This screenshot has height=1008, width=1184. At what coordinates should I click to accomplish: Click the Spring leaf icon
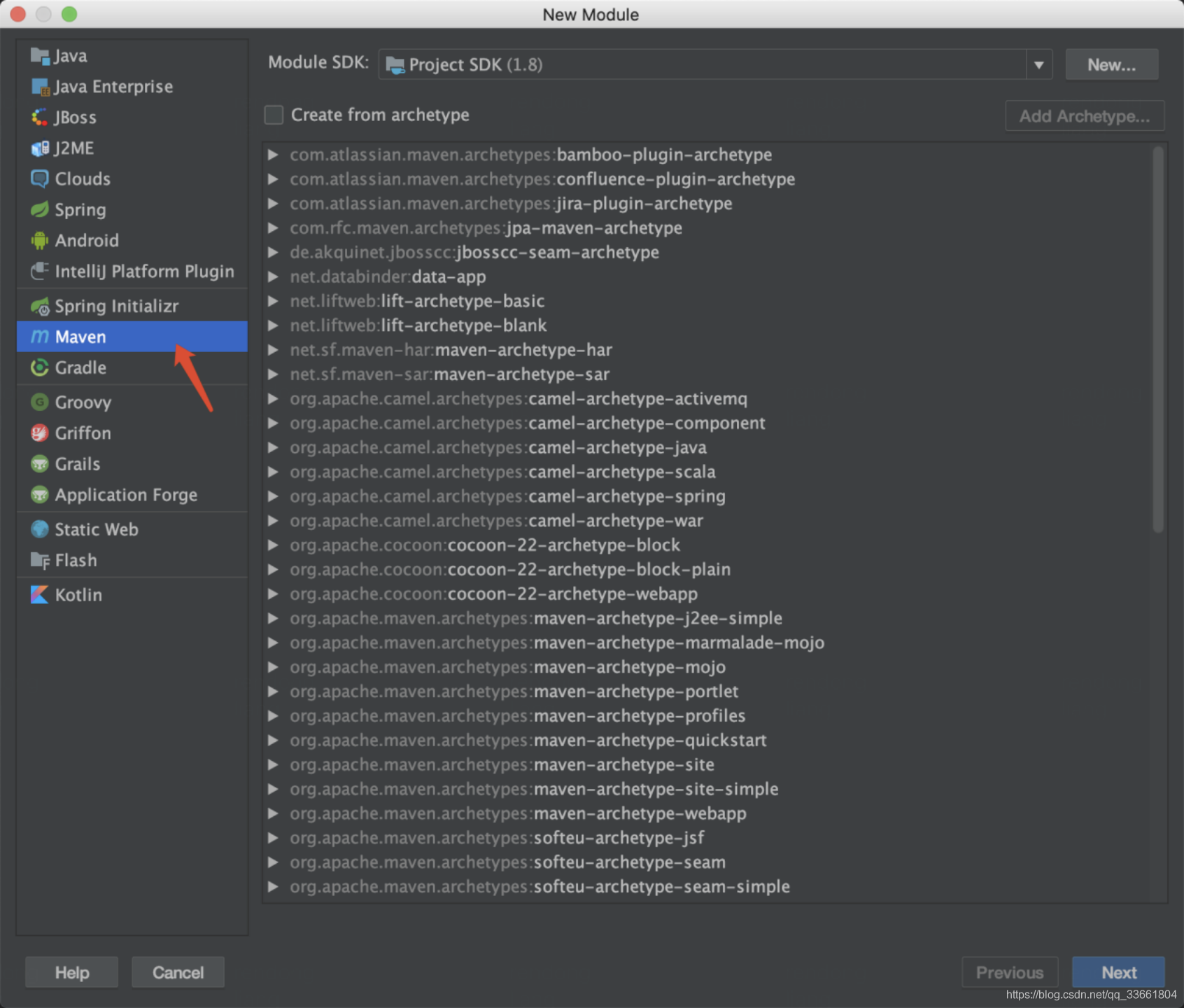pos(40,210)
